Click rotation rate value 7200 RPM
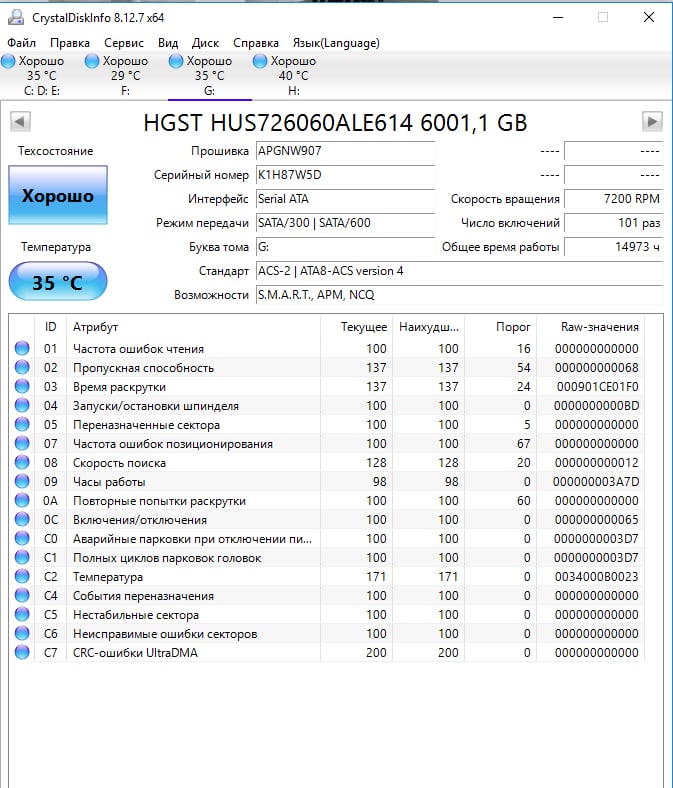 (614, 199)
